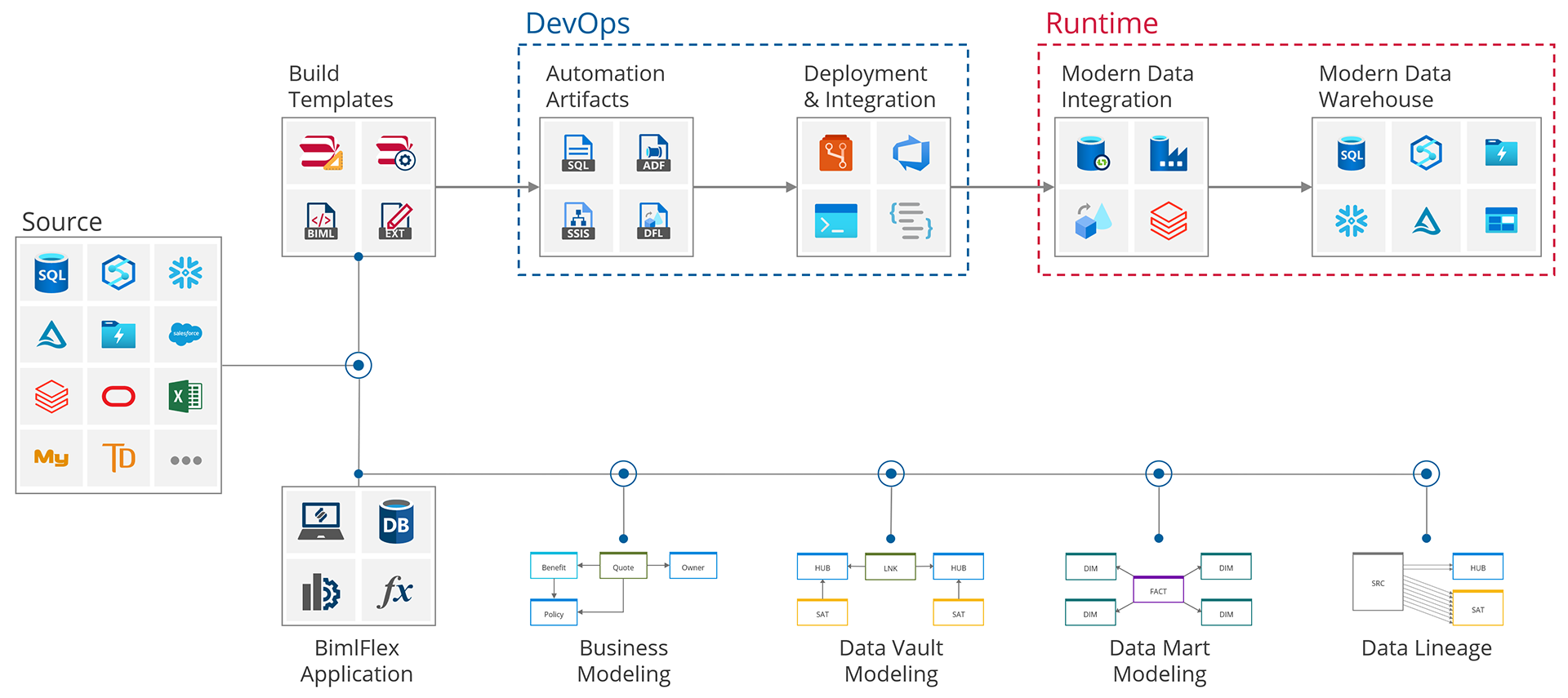Select the blue command prompt terminal icon
Viewport: 1568px width, 698px height.
(x=835, y=220)
